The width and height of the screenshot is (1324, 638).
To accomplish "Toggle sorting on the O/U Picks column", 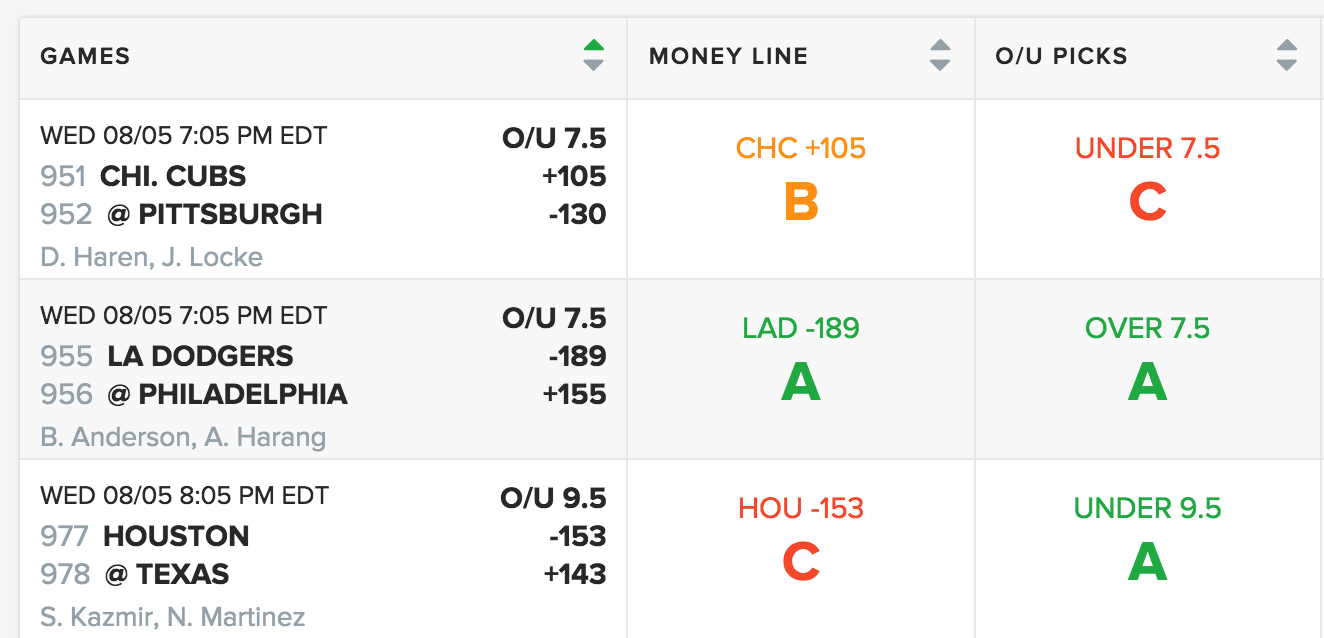I will pyautogui.click(x=1286, y=55).
